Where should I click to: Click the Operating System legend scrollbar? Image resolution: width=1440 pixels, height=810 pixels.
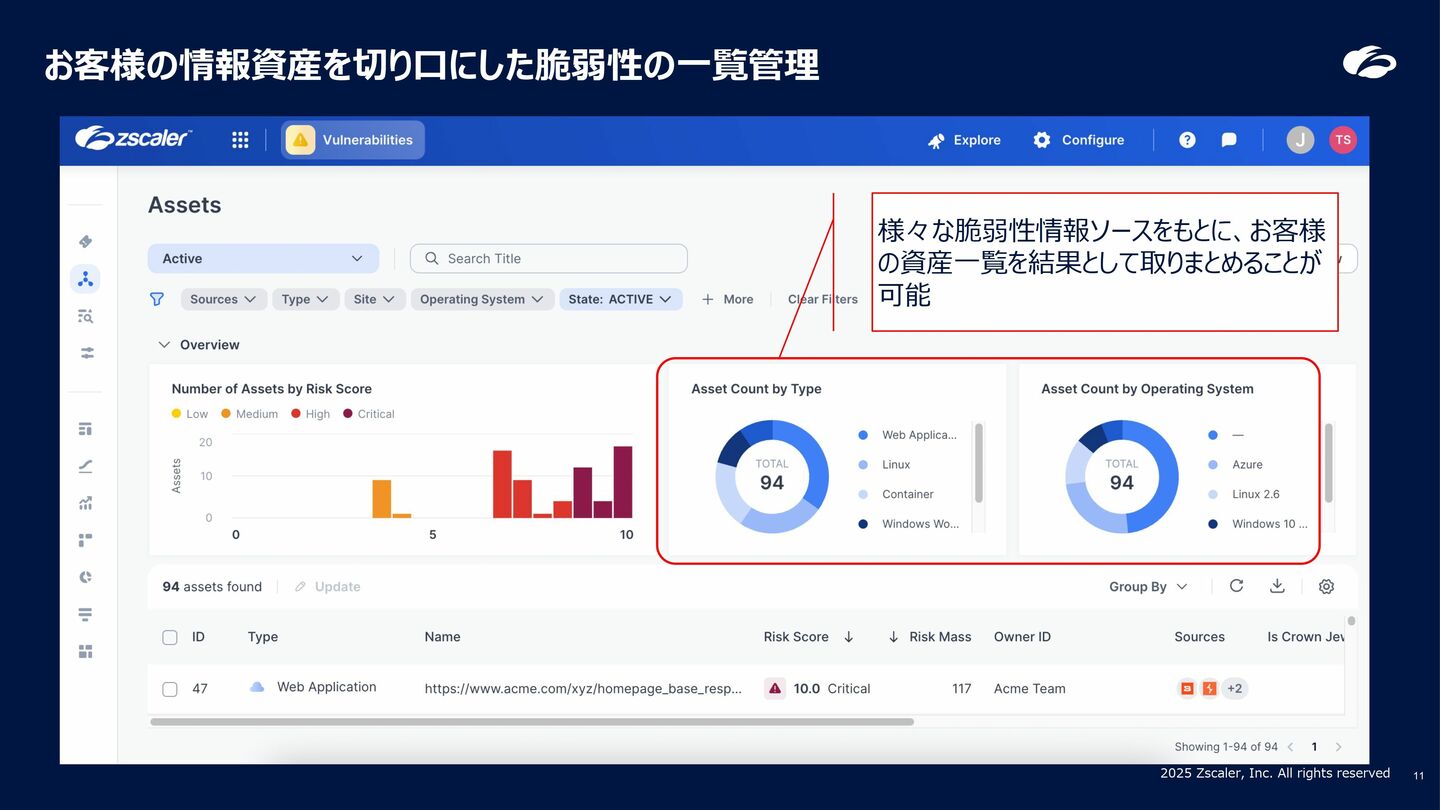[x=1329, y=463]
